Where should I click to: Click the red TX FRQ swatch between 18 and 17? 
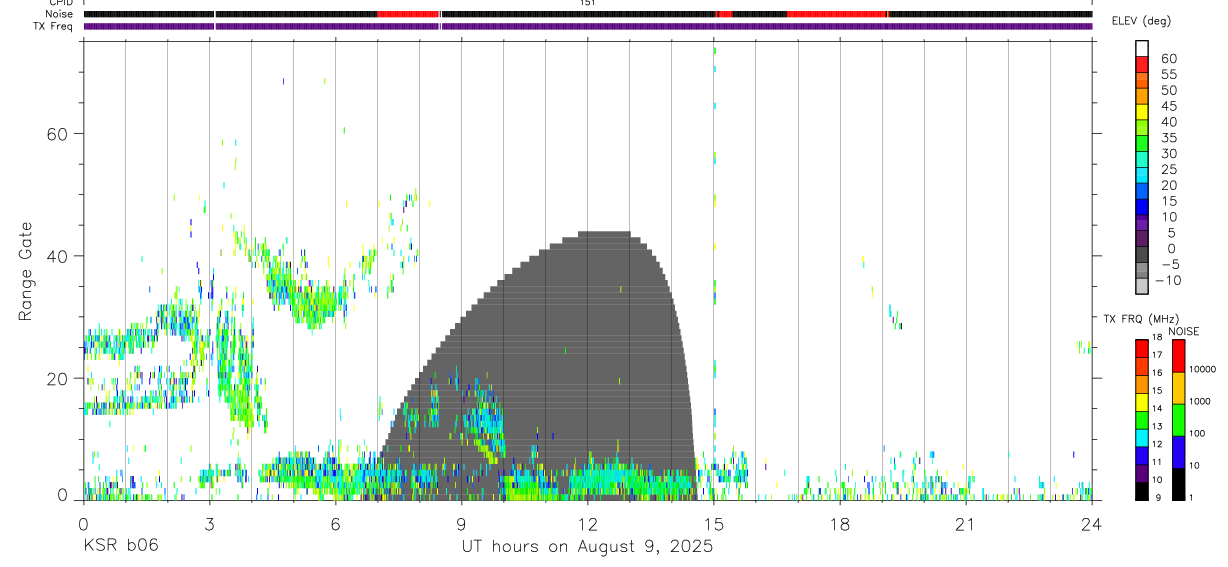pyautogui.click(x=1142, y=348)
